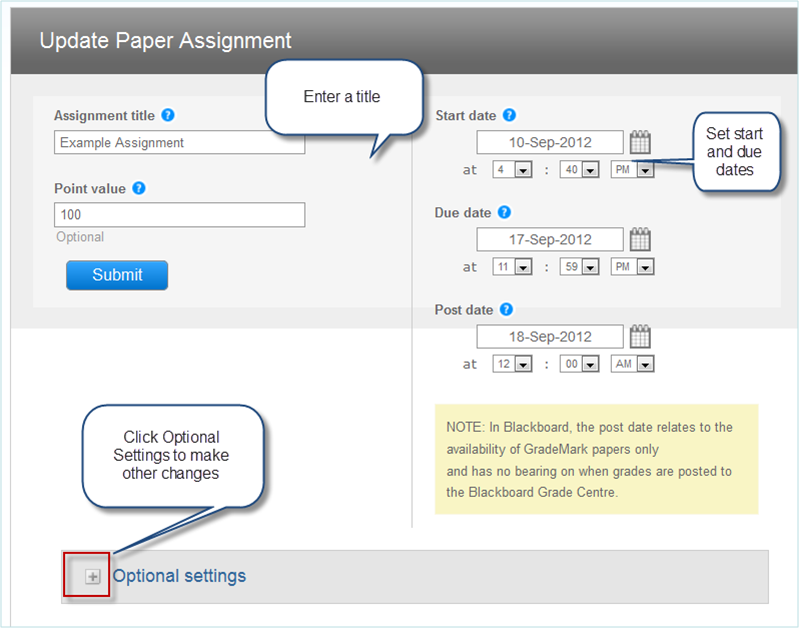Open the Post date calendar picker

(x=640, y=337)
